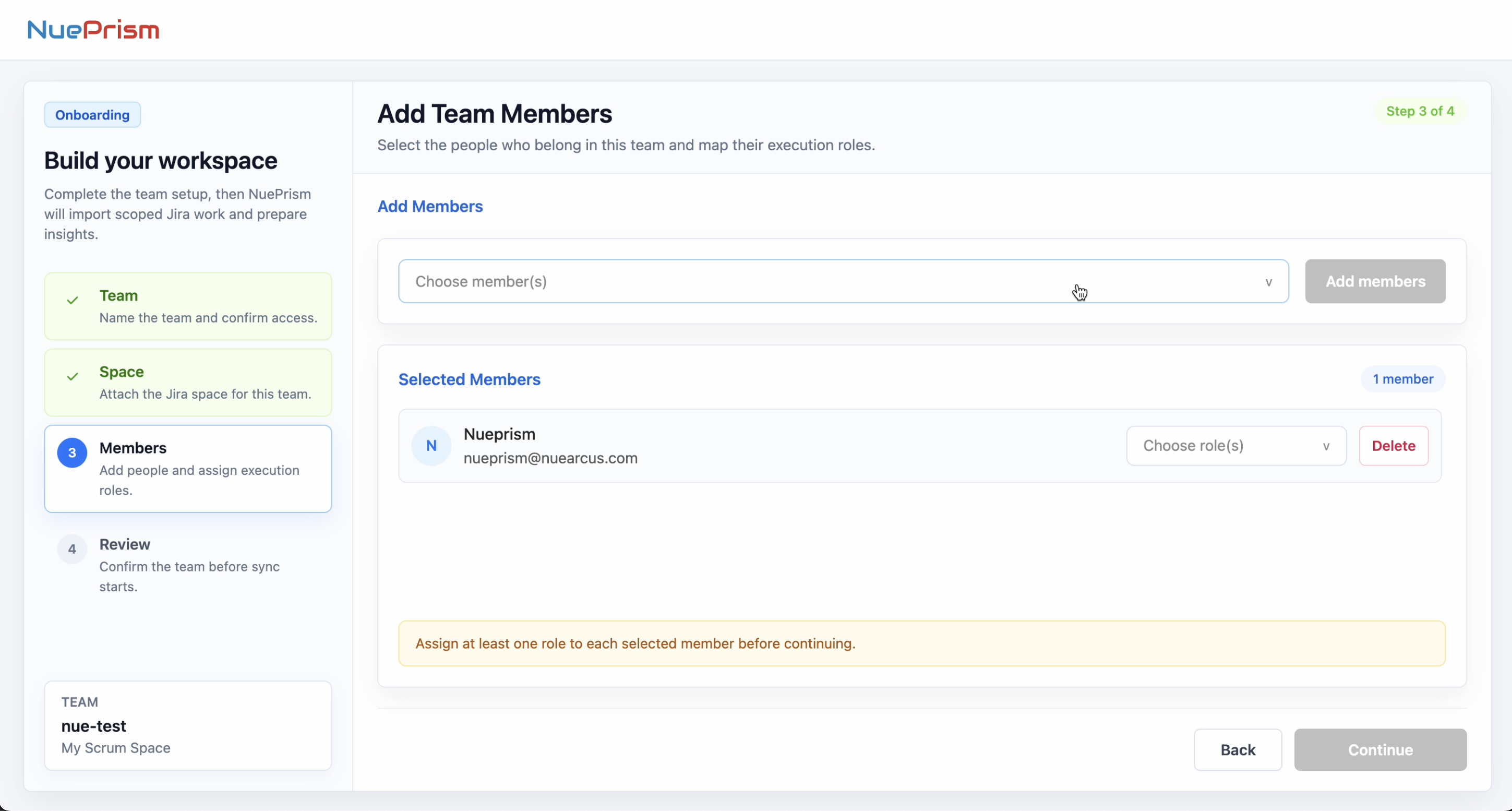The height and width of the screenshot is (811, 1512).
Task: Click the nueprism@nuearcus.com email
Action: [550, 458]
